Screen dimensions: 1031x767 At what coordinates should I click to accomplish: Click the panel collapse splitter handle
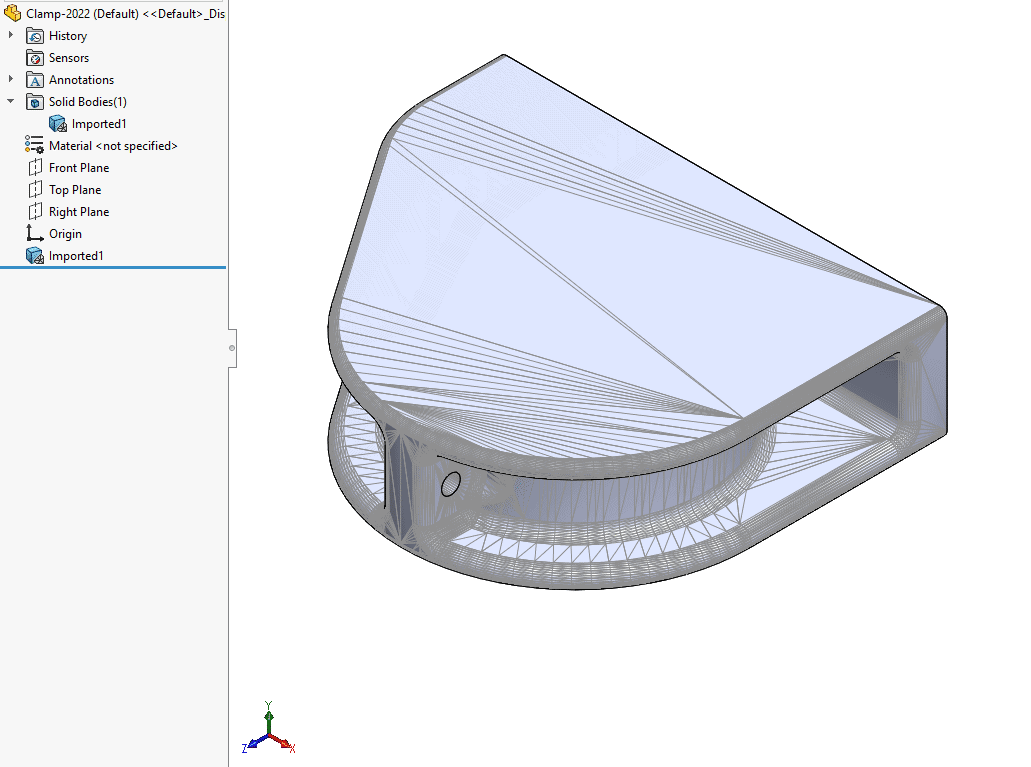tap(233, 348)
